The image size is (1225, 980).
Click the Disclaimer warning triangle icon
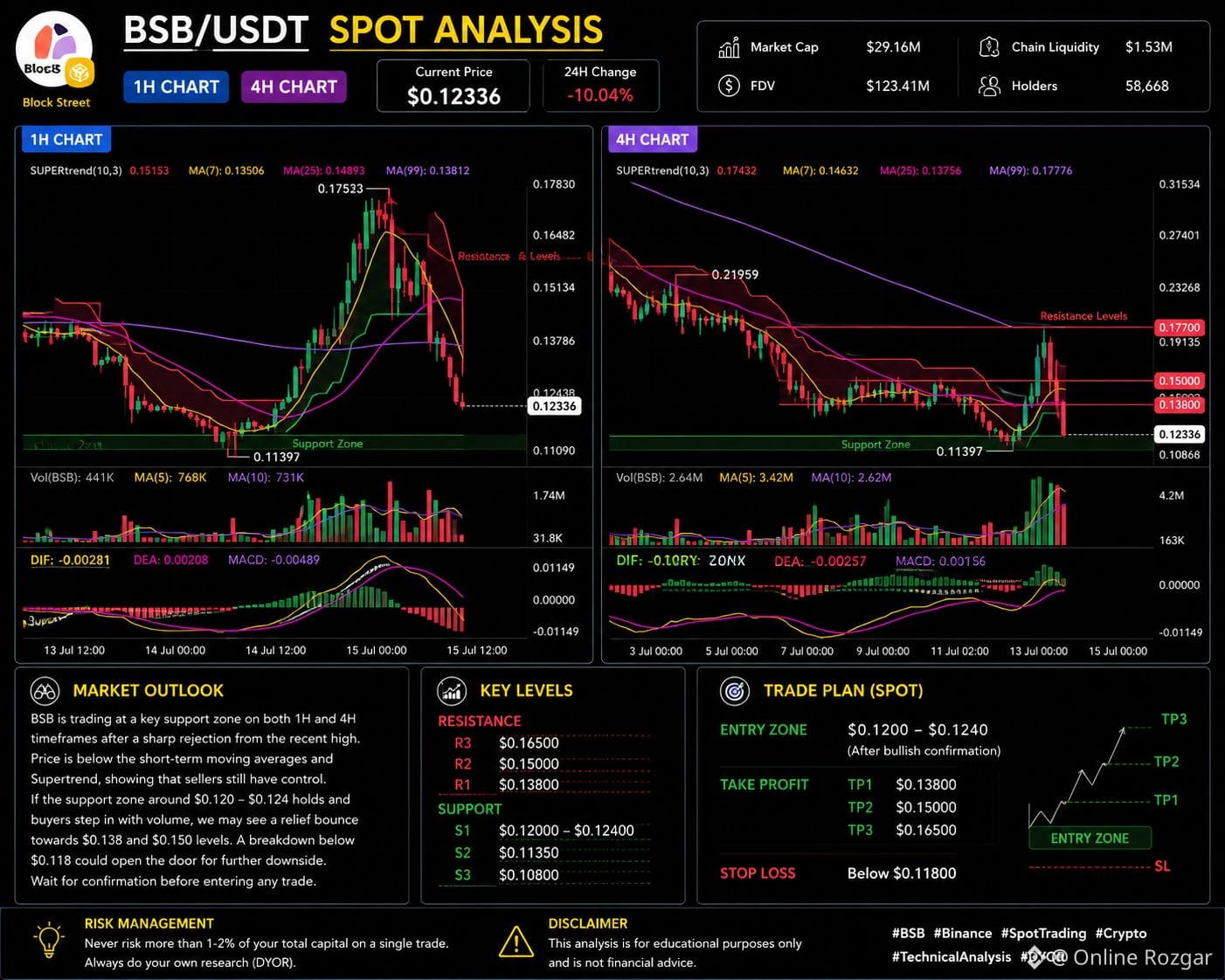pyautogui.click(x=516, y=942)
